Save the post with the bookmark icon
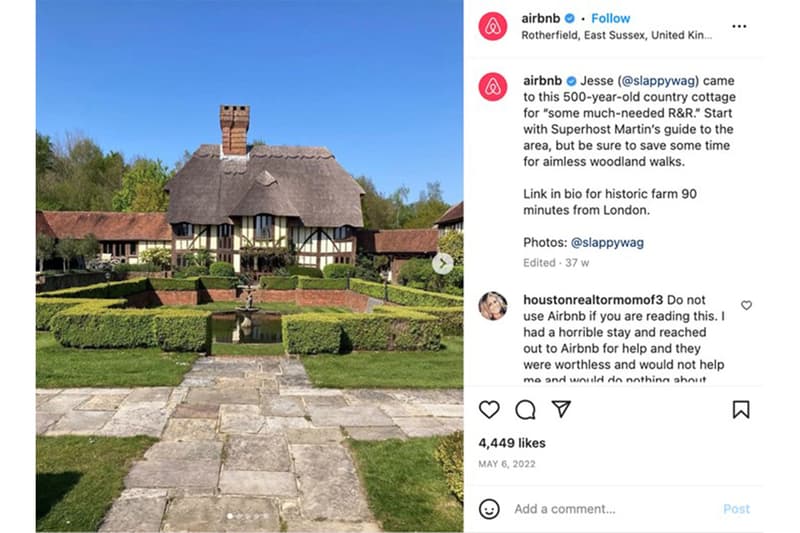 740,409
